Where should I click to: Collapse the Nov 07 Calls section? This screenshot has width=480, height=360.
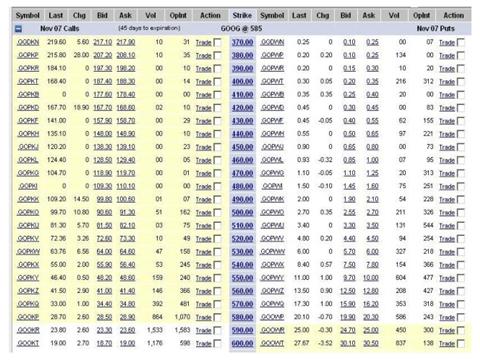point(19,29)
